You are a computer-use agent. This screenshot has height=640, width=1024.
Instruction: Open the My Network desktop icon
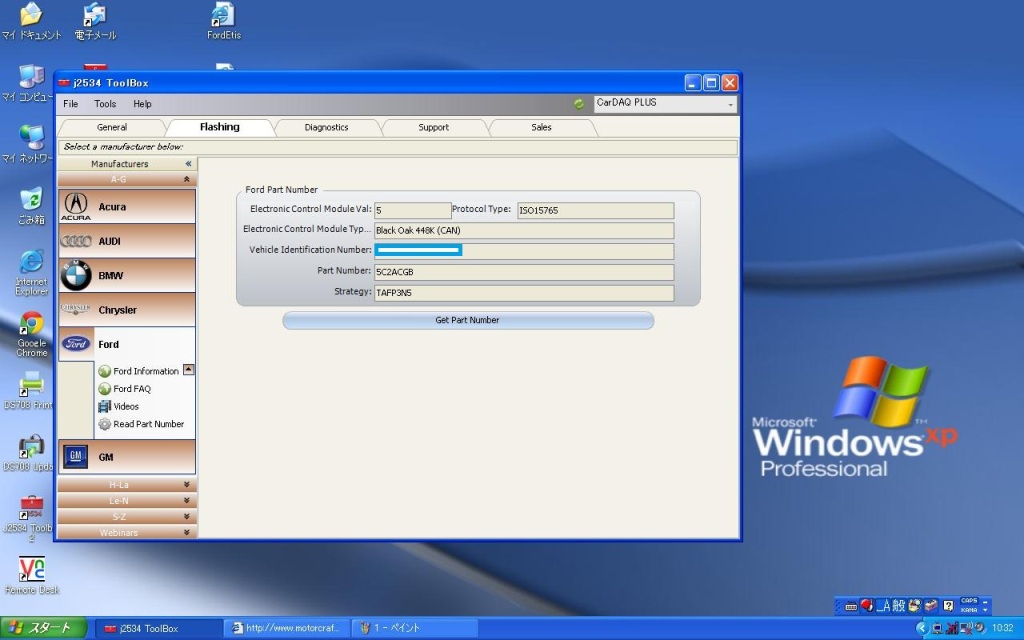coord(30,144)
